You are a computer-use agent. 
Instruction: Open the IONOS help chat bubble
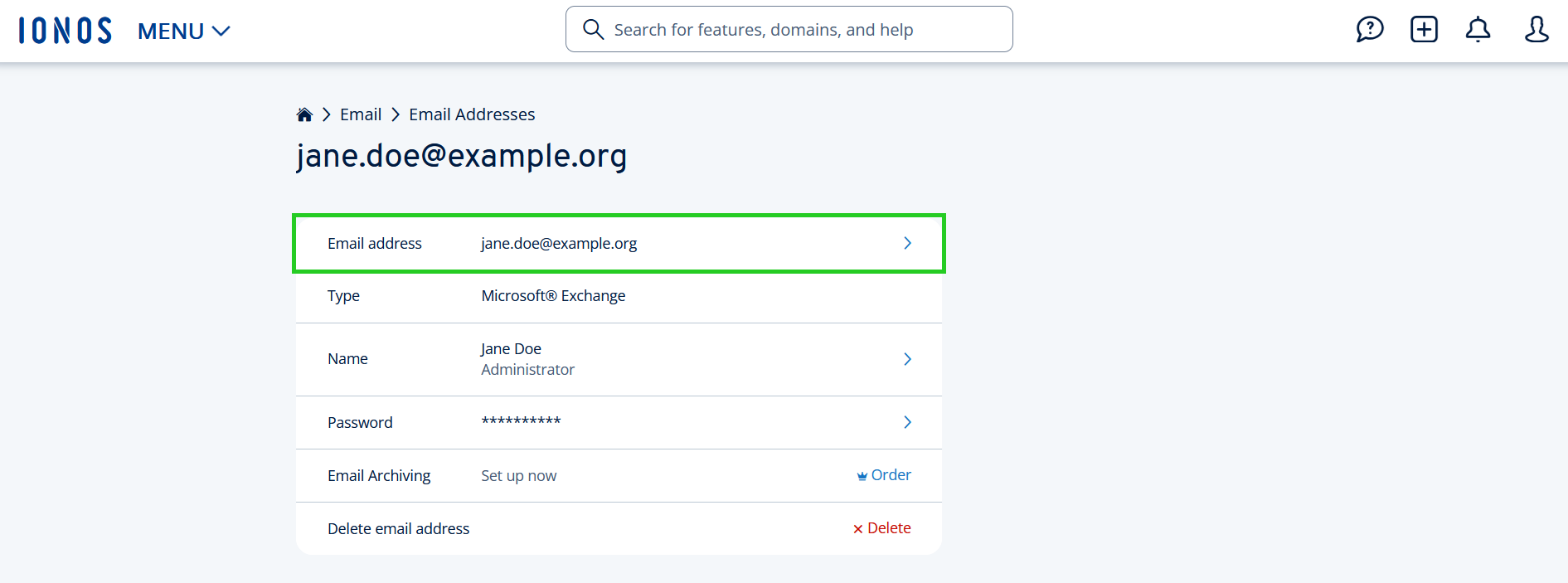(1370, 29)
